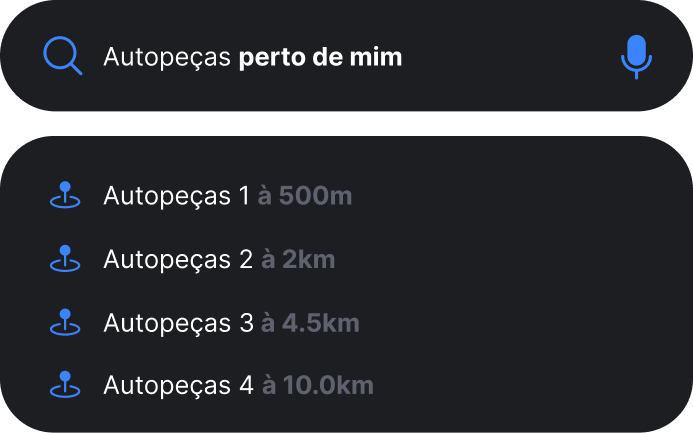Choose the Autopeças 2 suggestion

pos(178,260)
